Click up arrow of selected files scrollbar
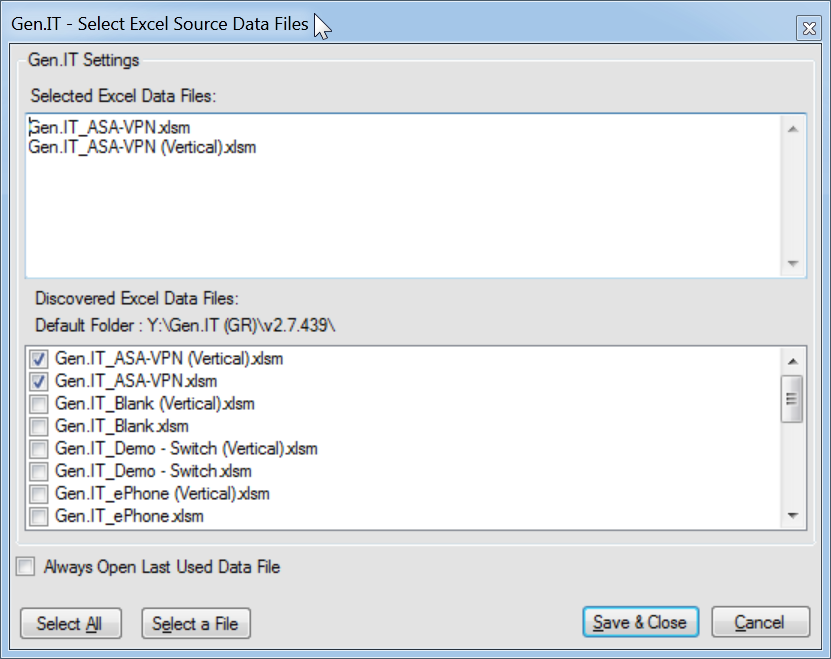Screen dimensions: 831x659 click(792, 129)
